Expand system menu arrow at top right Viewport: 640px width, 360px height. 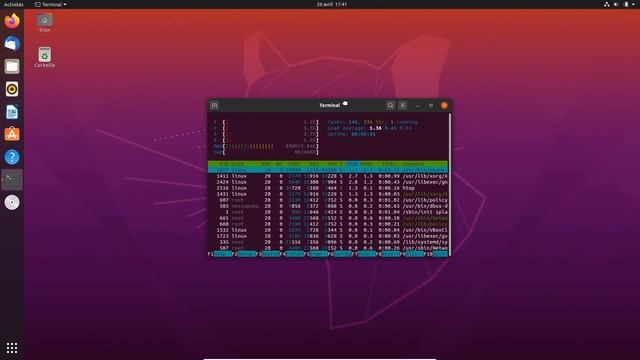point(633,4)
